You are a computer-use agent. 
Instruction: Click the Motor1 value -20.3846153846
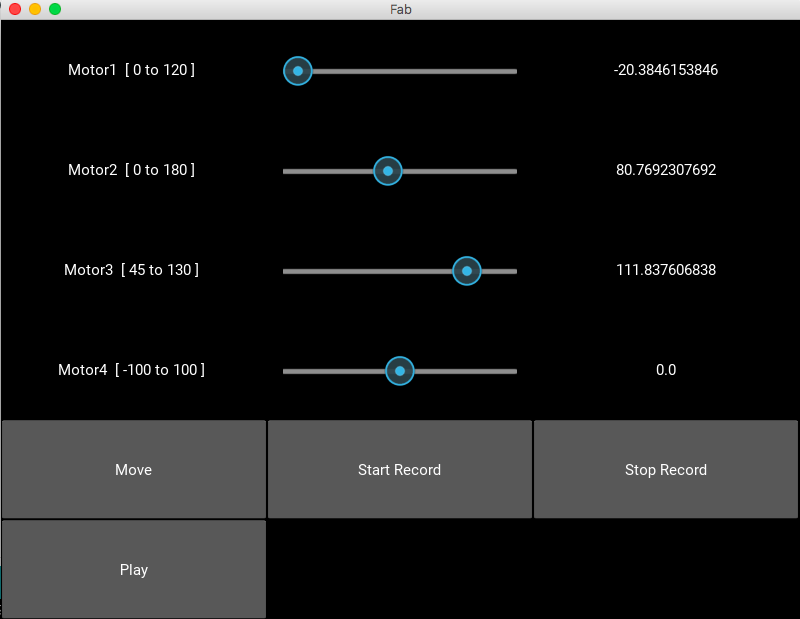point(666,70)
